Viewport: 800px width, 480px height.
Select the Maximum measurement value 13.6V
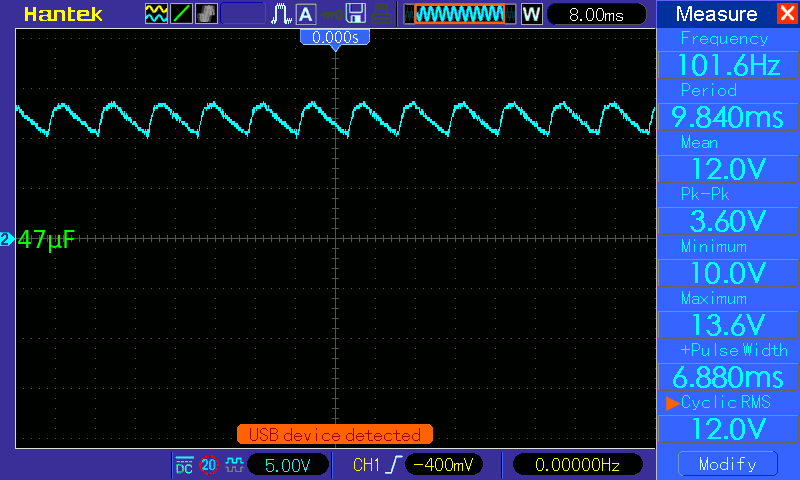tap(728, 325)
